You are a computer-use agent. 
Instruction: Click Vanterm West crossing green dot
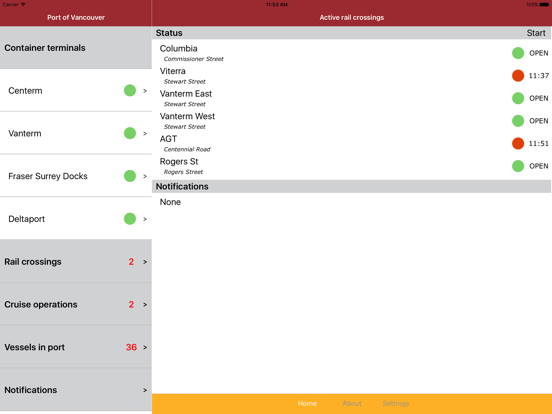tap(518, 121)
